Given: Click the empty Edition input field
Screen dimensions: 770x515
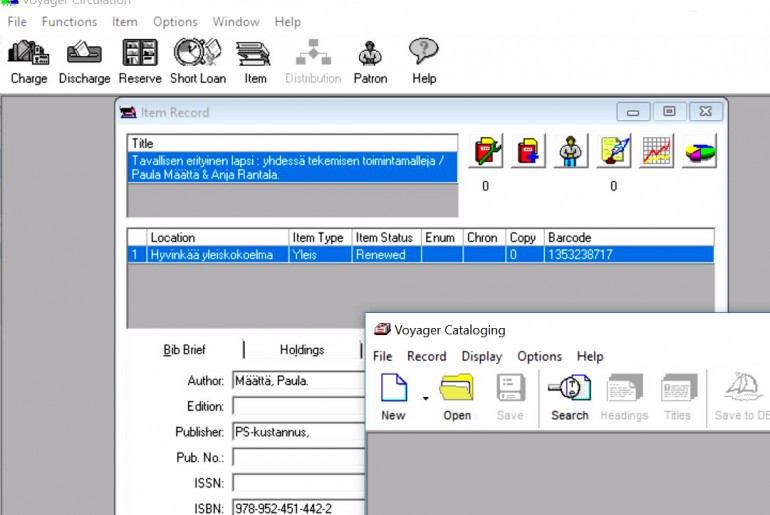Looking at the screenshot, I should click(299, 407).
